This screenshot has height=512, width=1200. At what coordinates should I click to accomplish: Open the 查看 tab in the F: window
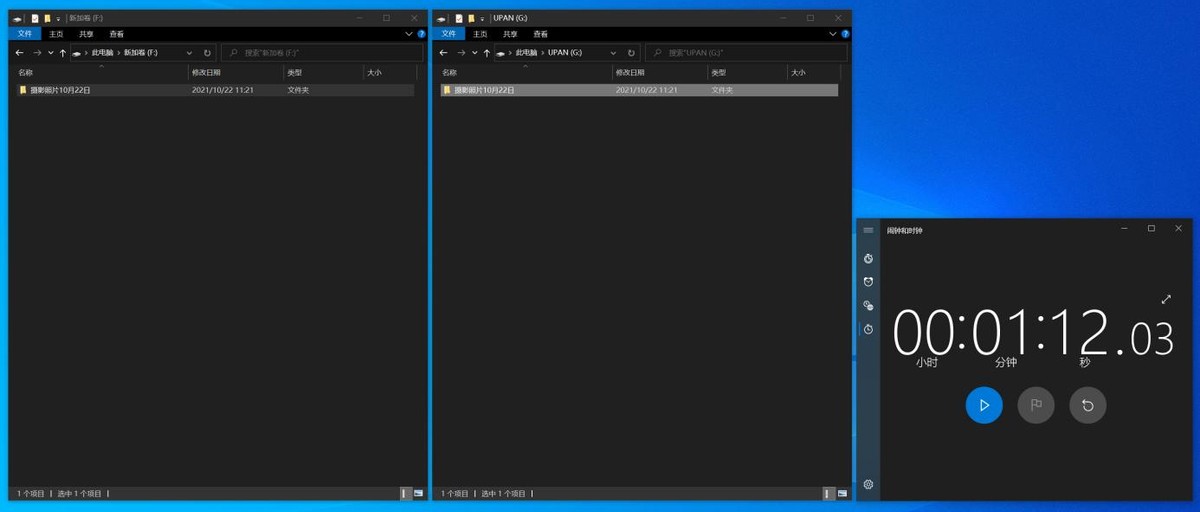117,34
